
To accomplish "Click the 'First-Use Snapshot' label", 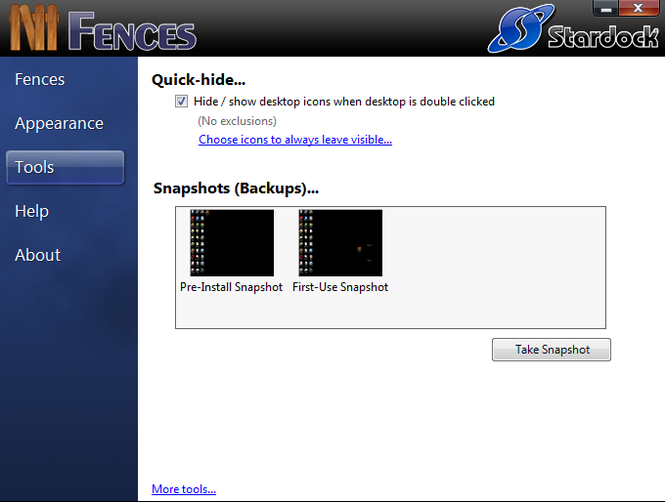I will point(340,287).
